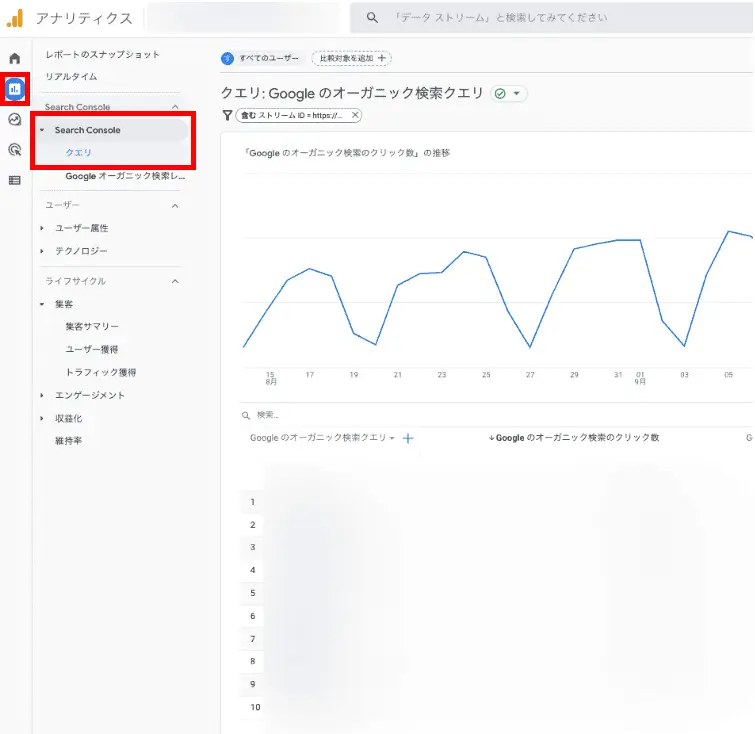
Task: Click 比較対象を追加 button
Action: click(x=351, y=58)
